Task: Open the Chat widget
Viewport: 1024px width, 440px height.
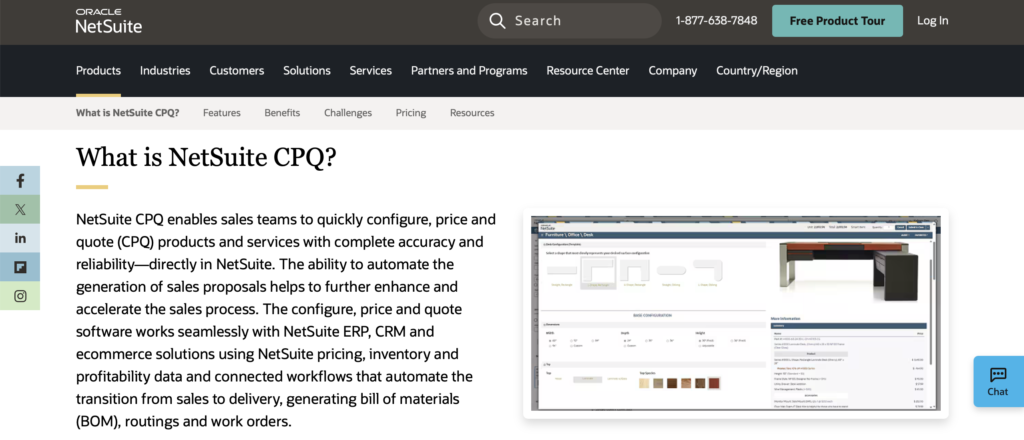Action: pos(998,382)
